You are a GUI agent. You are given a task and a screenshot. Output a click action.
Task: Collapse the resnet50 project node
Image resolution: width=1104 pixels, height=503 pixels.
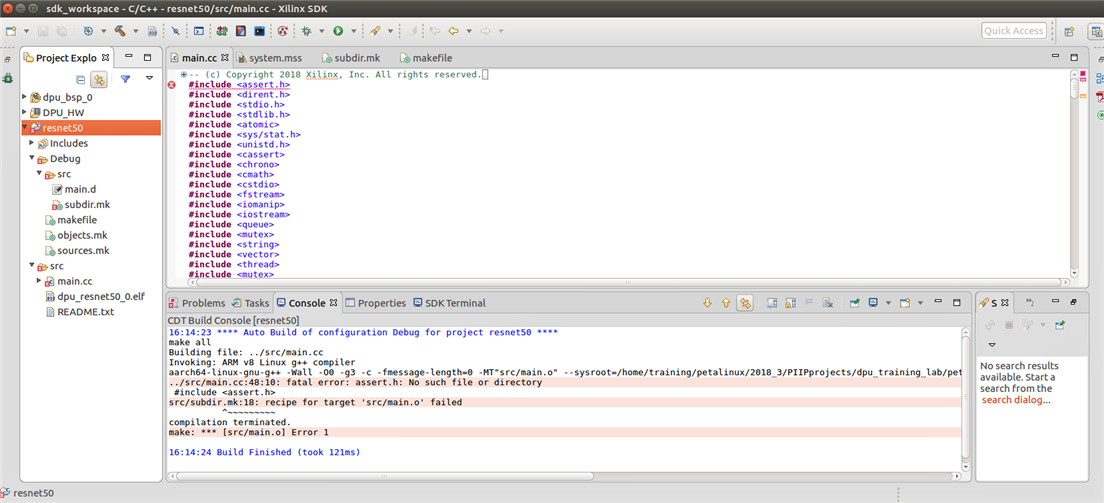click(25, 128)
